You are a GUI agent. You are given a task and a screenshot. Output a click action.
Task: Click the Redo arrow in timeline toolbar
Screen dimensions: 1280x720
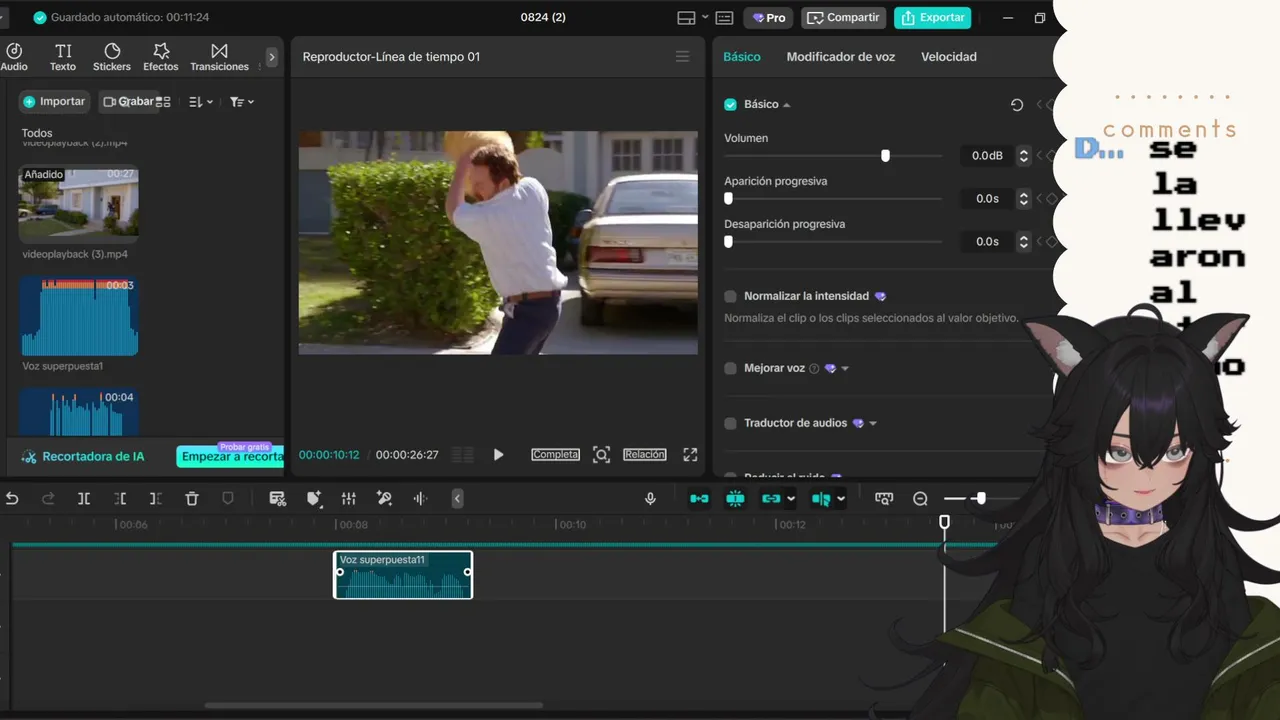click(x=48, y=498)
